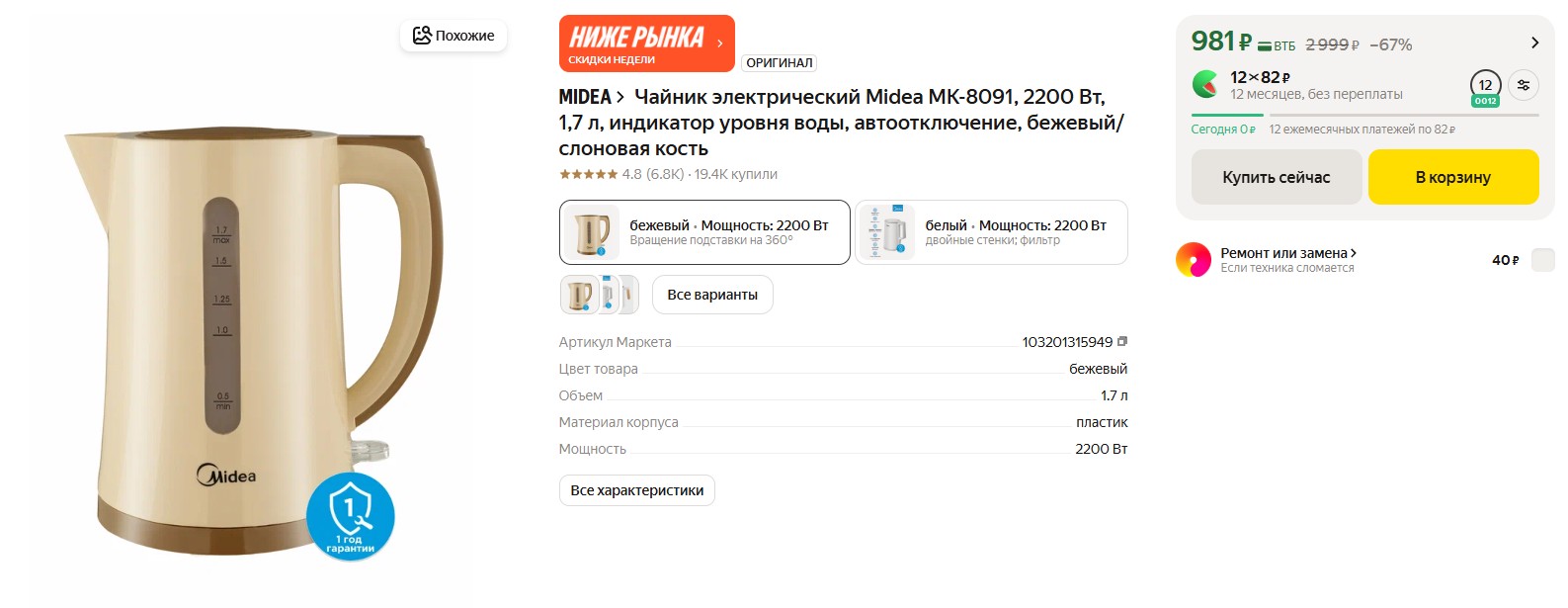Select the 12-month installment circle icon
The width and height of the screenshot is (1568, 608).
[x=1485, y=87]
